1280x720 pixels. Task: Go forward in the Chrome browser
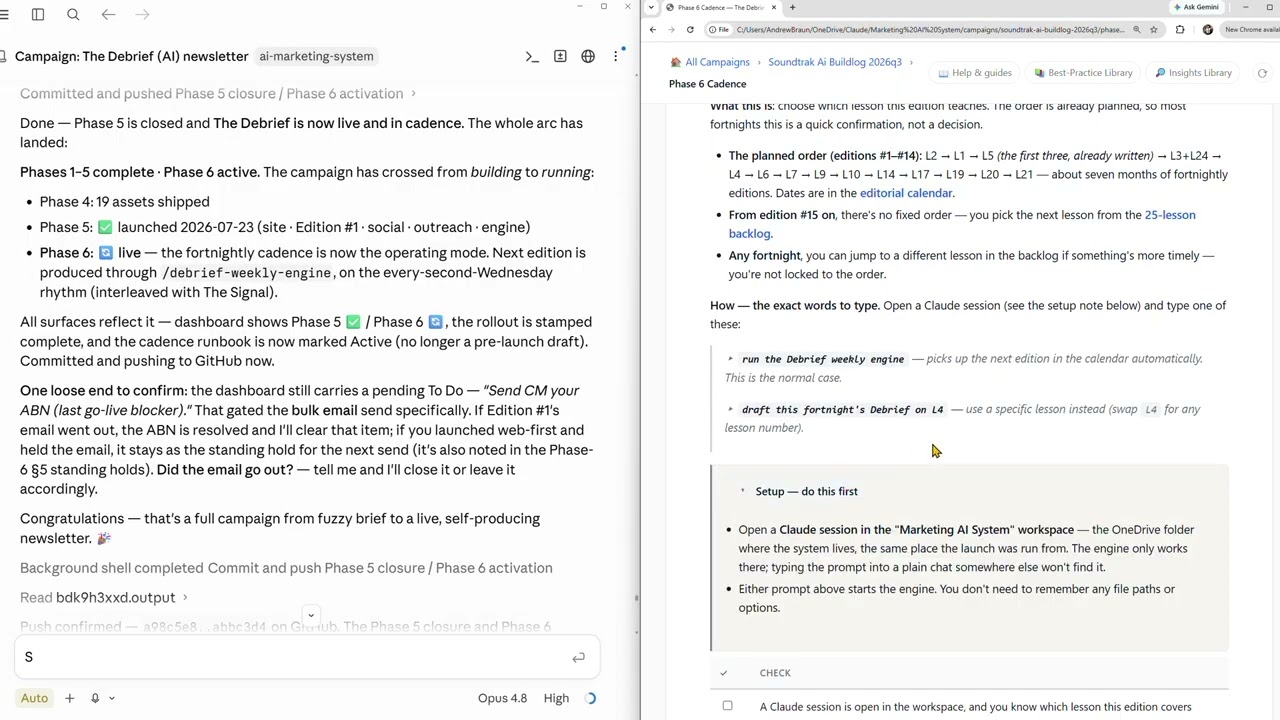pos(671,30)
